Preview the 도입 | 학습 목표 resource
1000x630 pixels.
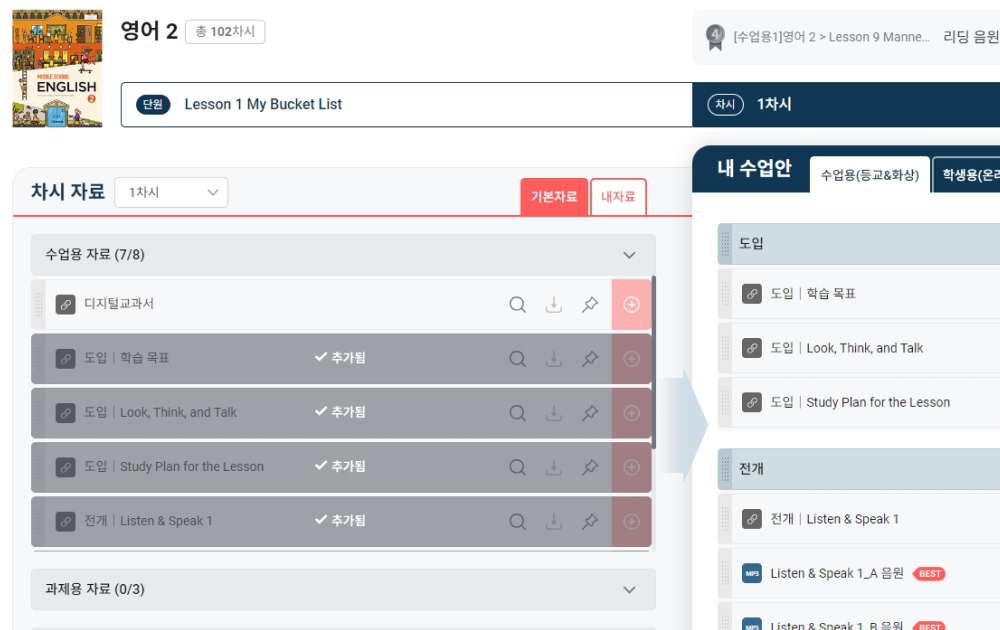[x=517, y=359]
